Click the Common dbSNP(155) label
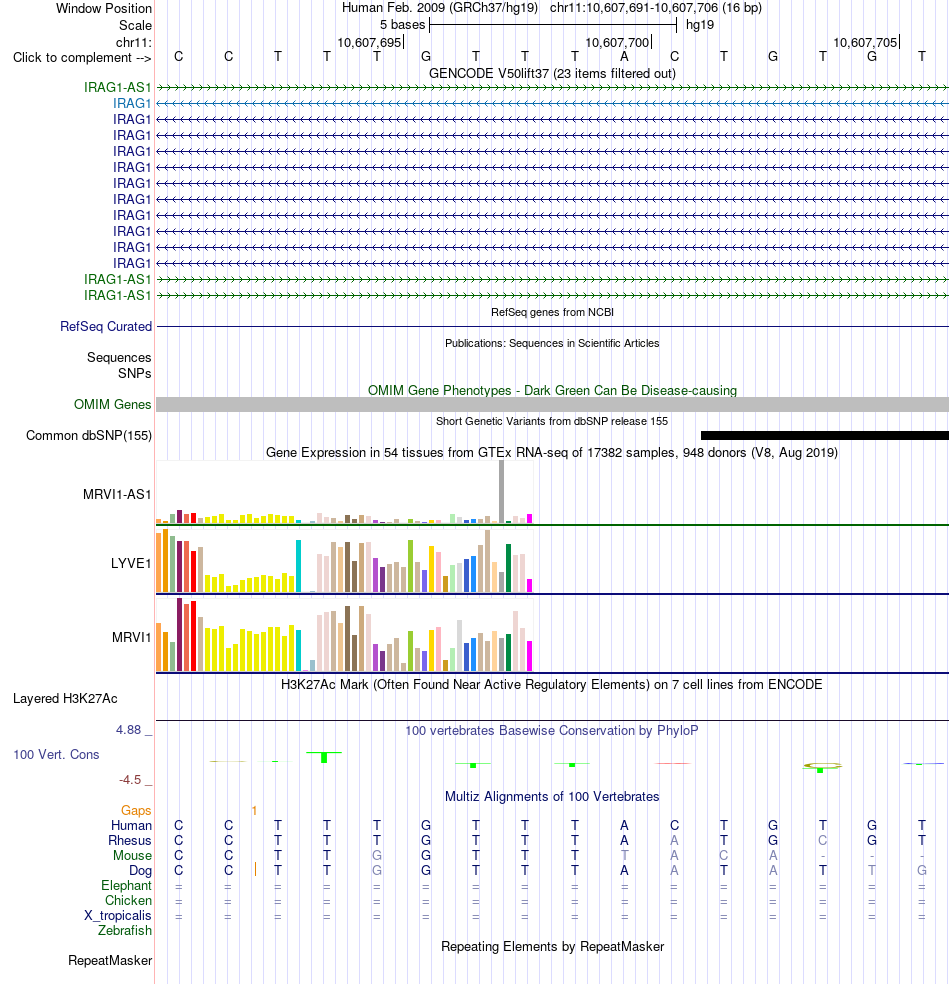This screenshot has height=984, width=950. [x=89, y=436]
